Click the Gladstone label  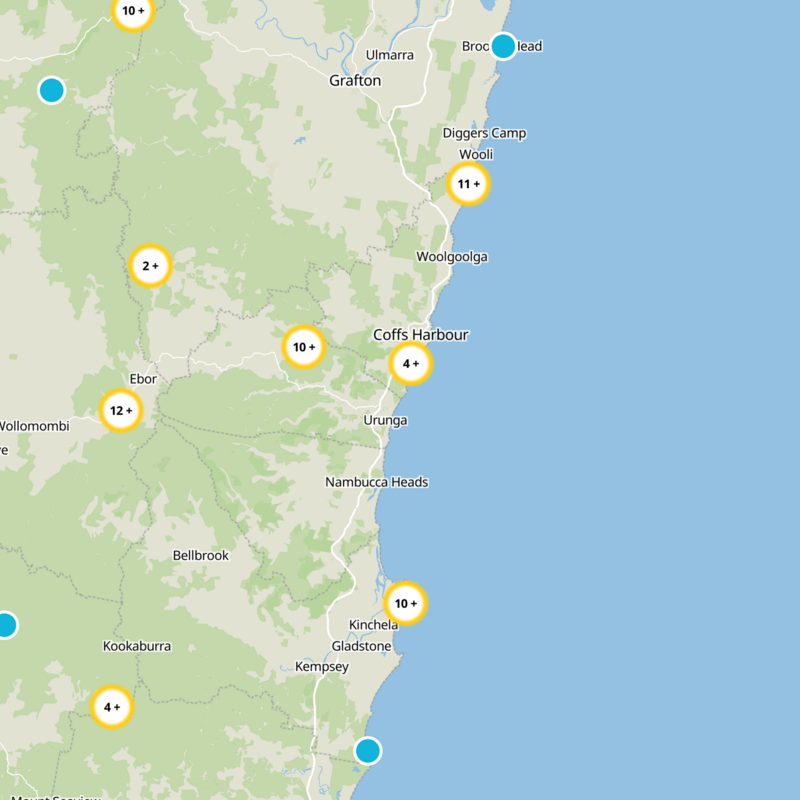click(362, 646)
